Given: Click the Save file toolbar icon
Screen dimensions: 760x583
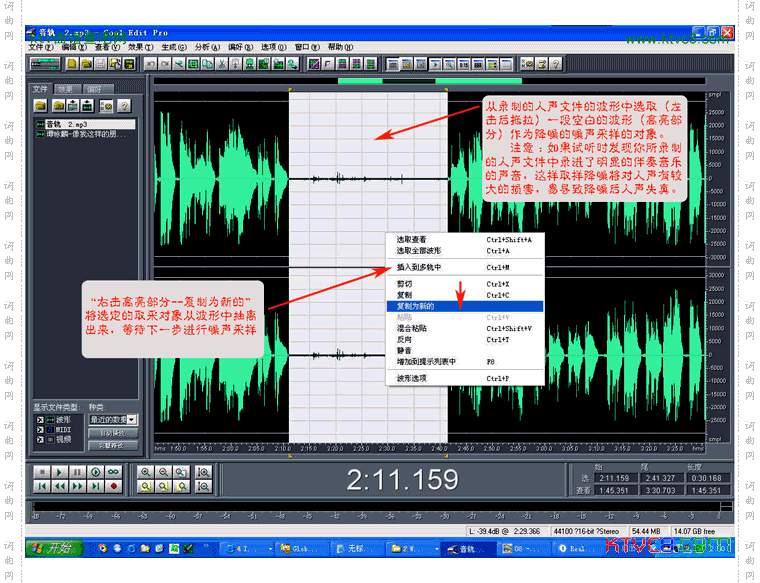Looking at the screenshot, I should pos(100,63).
